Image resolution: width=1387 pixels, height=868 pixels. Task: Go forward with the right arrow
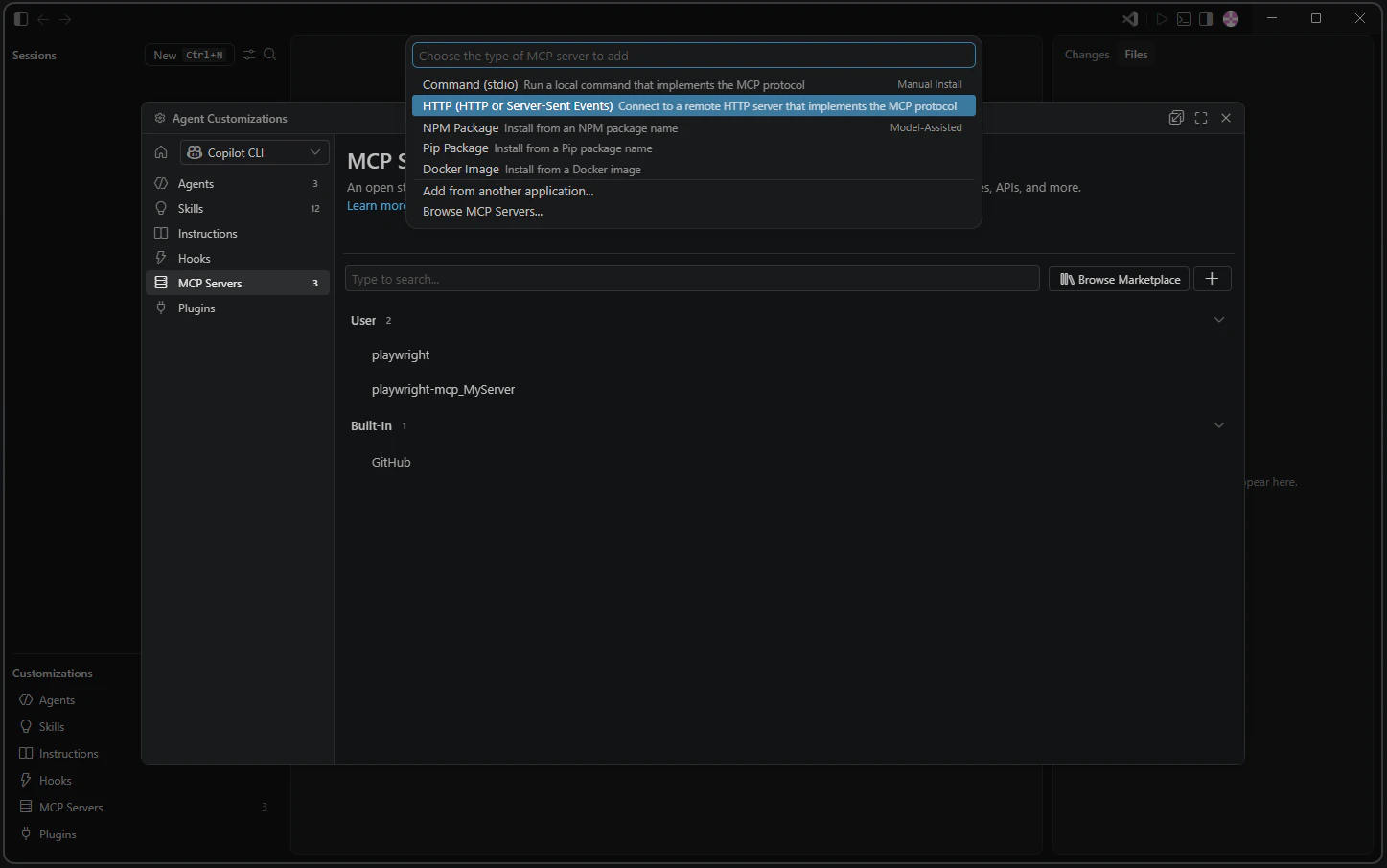tap(65, 19)
